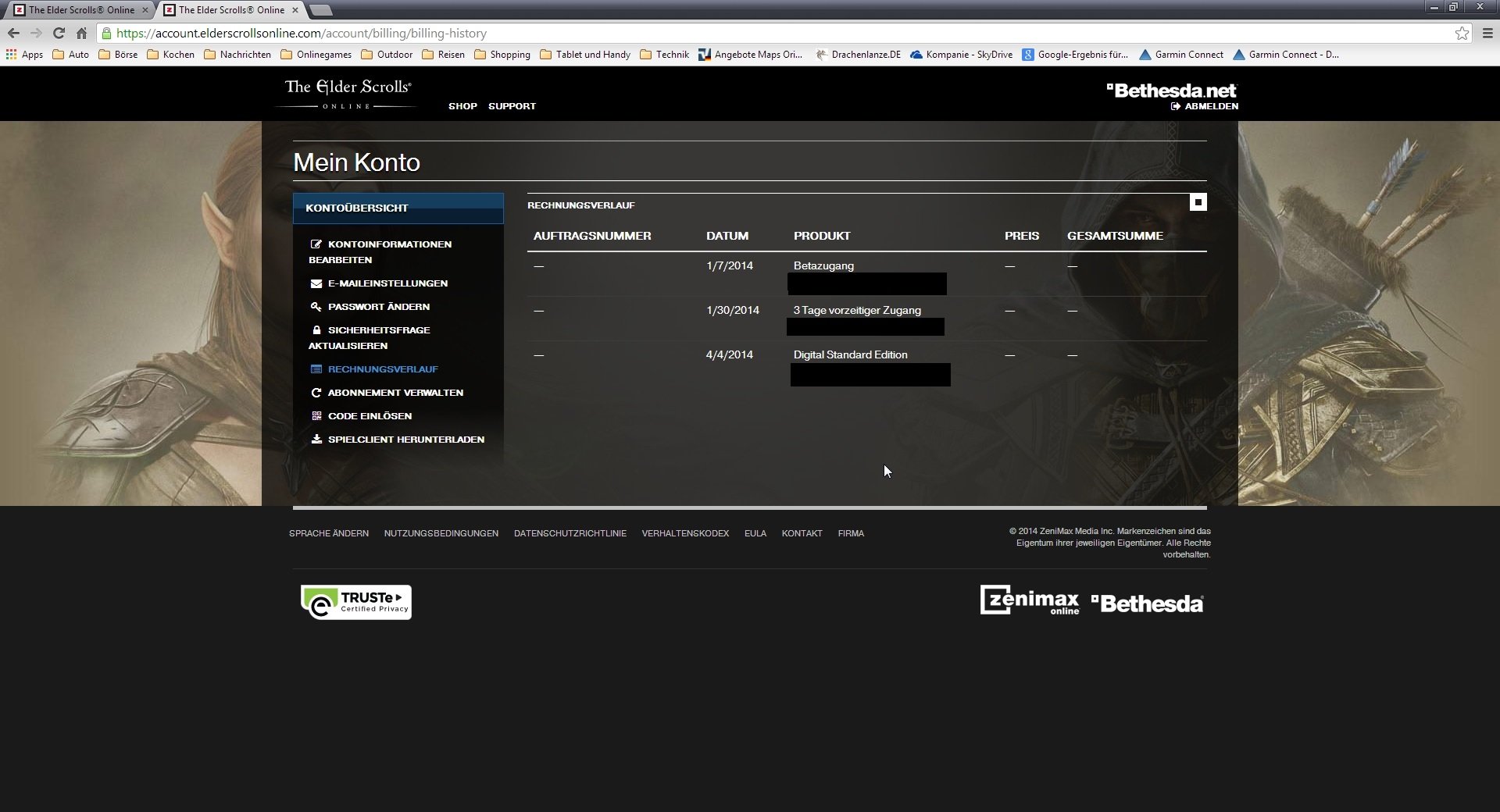This screenshot has height=812, width=1500.
Task: Click the browser forward arrow
Action: tap(36, 33)
